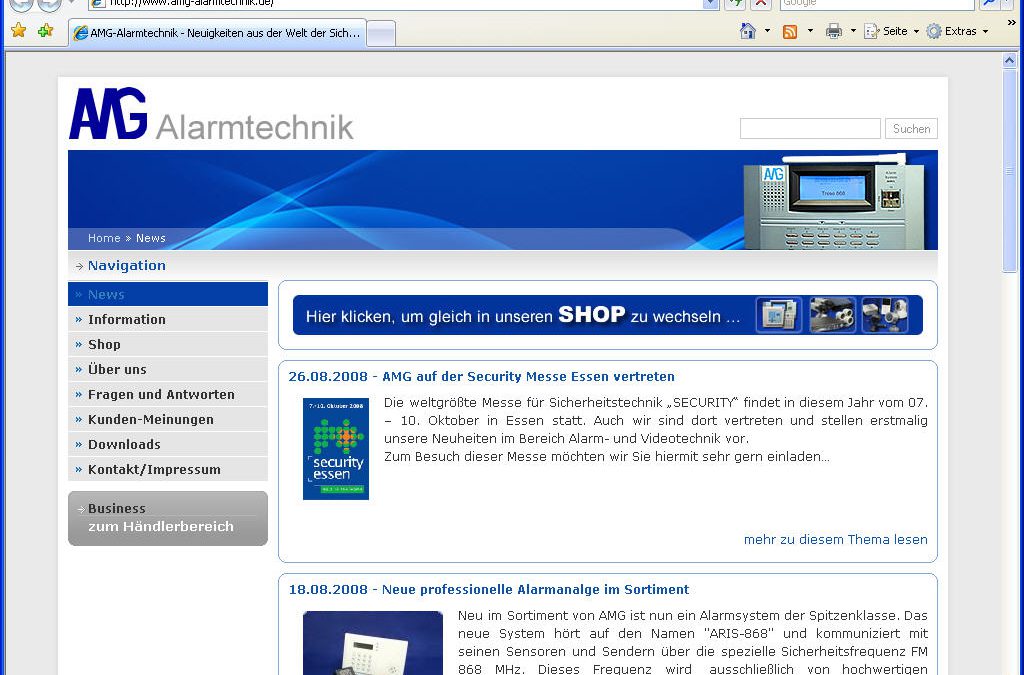Click the Add to Favorites icon
This screenshot has height=675, width=1024.
[x=45, y=31]
